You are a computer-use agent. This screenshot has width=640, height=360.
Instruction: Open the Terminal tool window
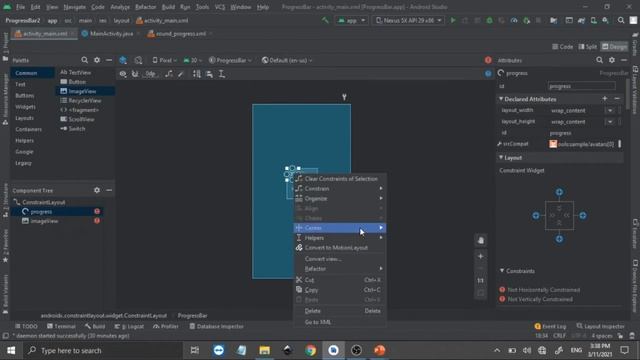[x=61, y=326]
